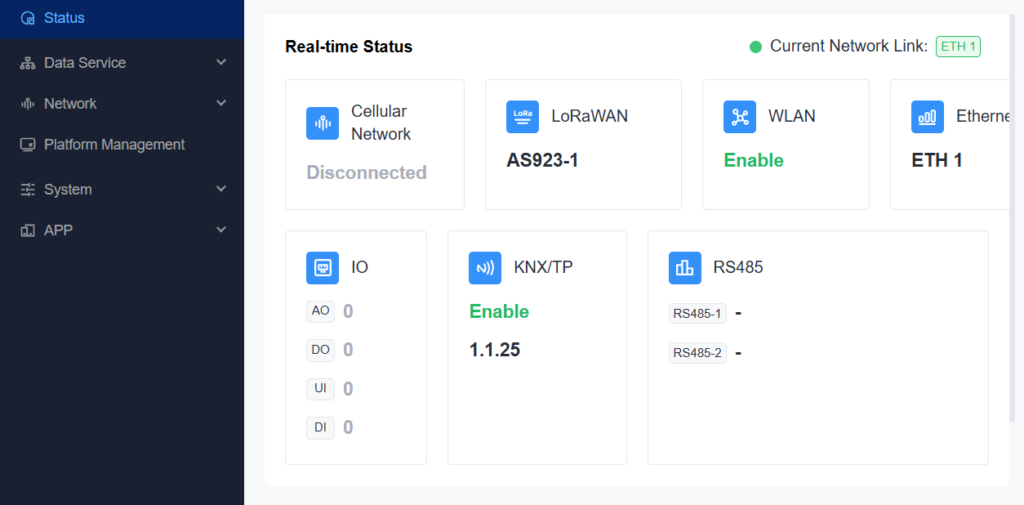Click the Platform Management sidebar icon

tap(27, 145)
